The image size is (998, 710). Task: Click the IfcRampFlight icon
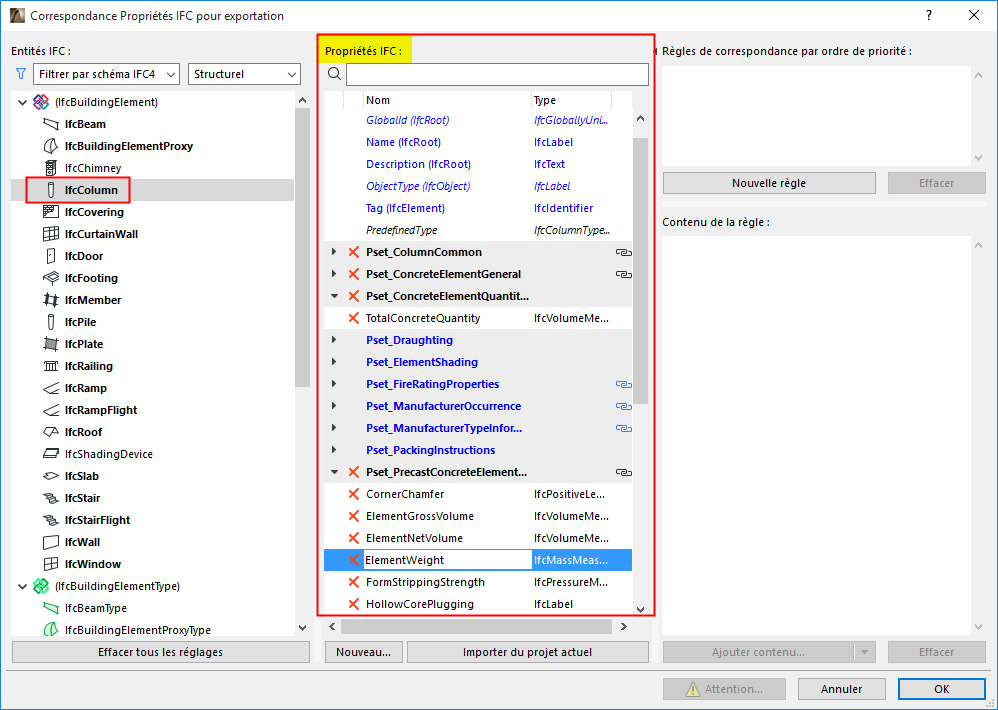coord(51,410)
